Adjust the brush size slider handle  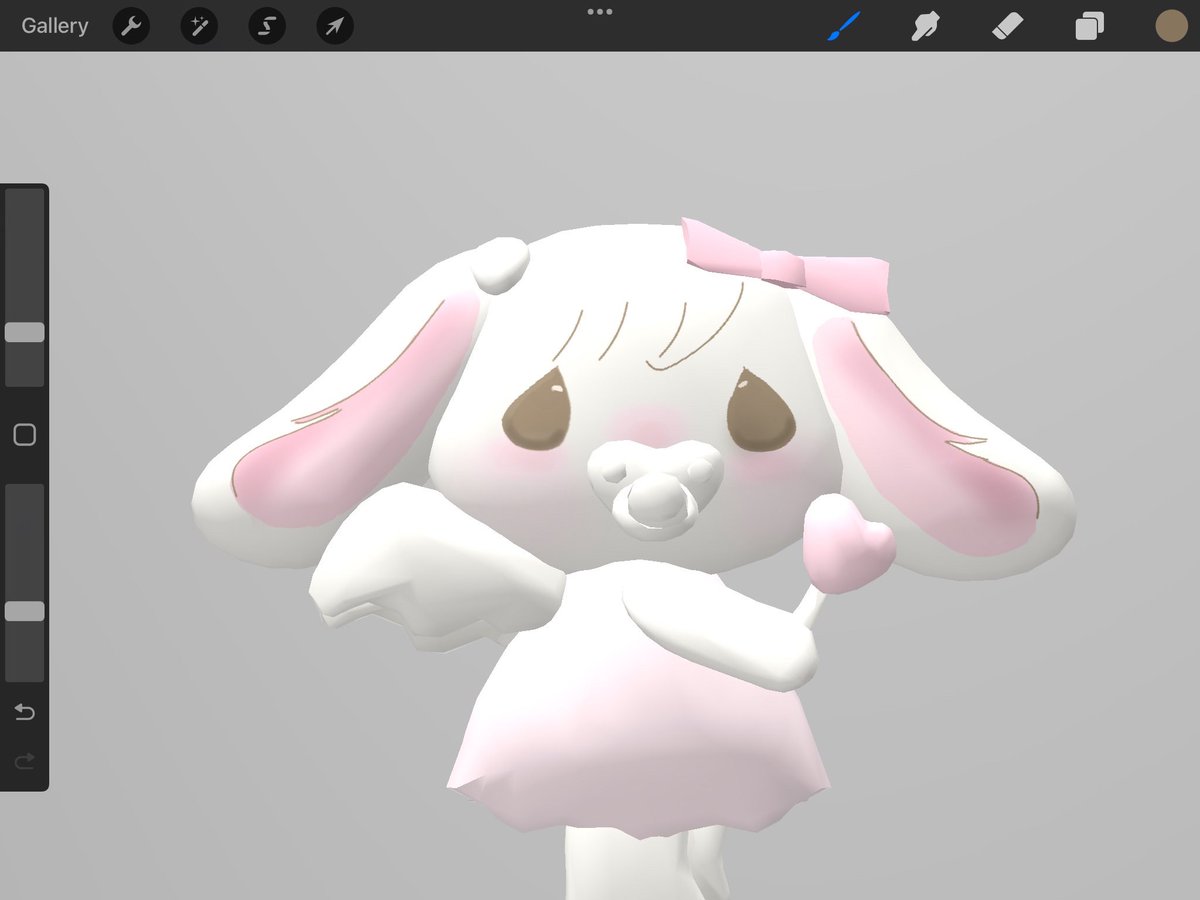pyautogui.click(x=24, y=331)
